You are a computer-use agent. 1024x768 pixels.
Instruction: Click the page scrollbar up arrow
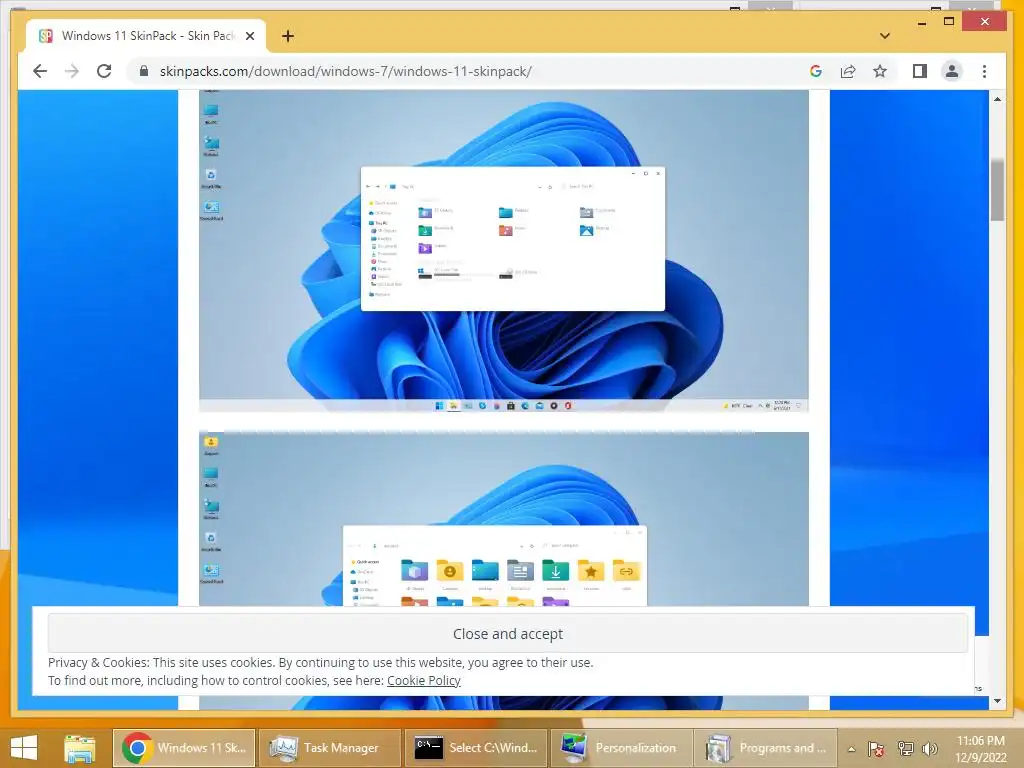[x=997, y=99]
